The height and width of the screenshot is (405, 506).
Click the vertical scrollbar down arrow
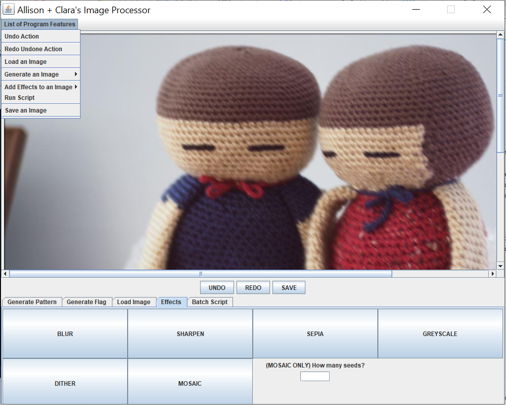click(500, 266)
